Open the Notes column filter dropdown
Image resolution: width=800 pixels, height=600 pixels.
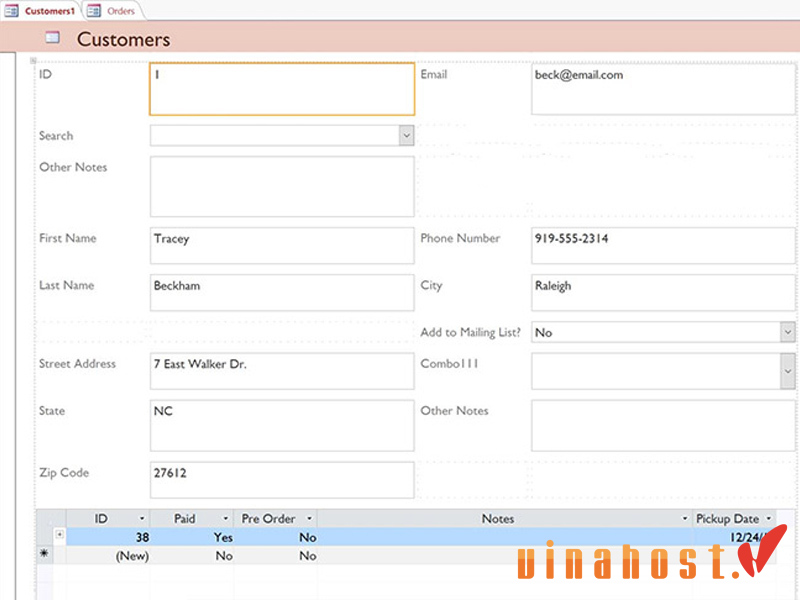point(685,518)
